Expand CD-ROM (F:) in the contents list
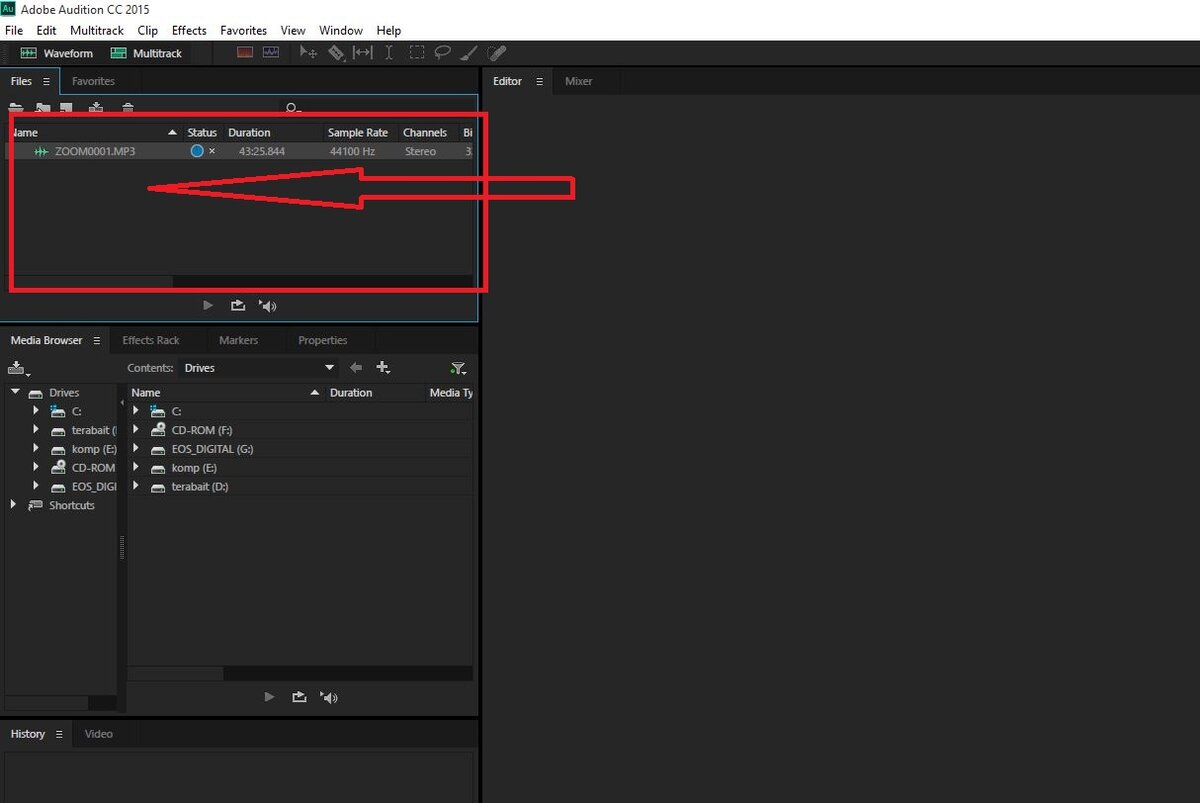This screenshot has width=1200, height=803. (x=136, y=430)
